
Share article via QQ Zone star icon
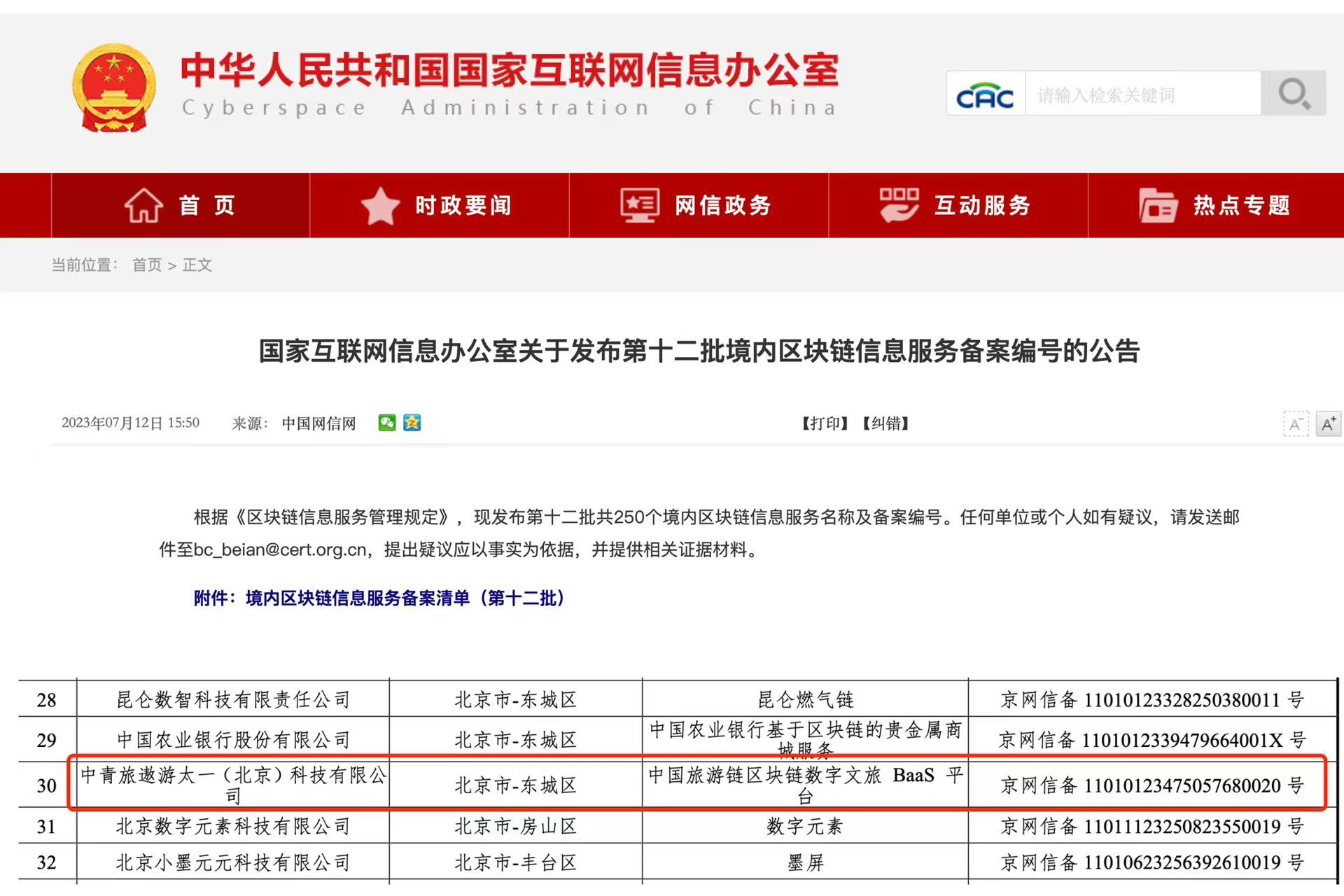412,423
